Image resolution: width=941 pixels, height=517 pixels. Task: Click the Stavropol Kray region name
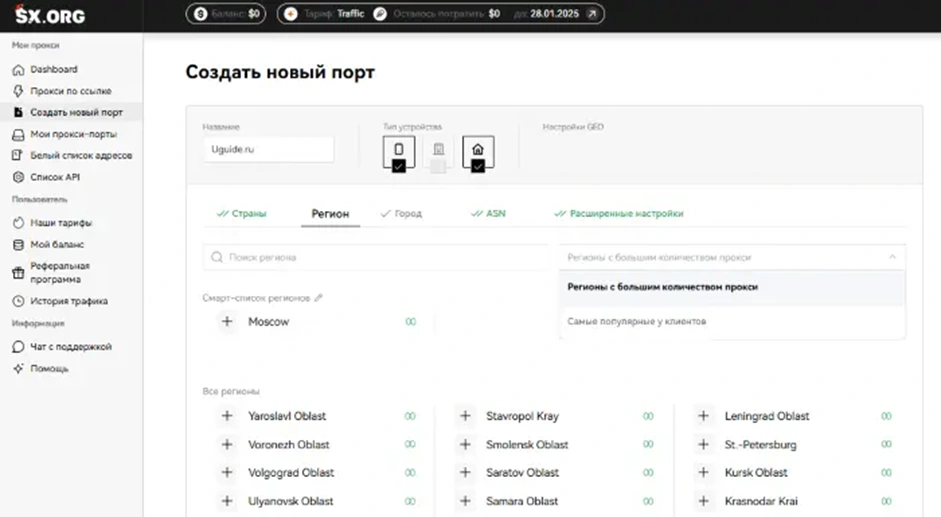(x=522, y=416)
